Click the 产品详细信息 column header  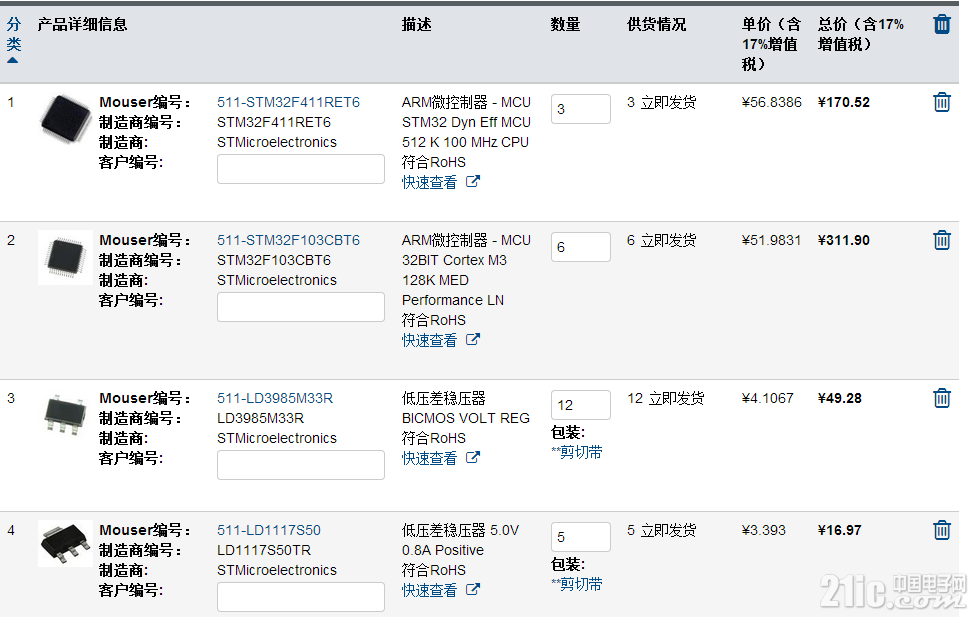coord(83,24)
